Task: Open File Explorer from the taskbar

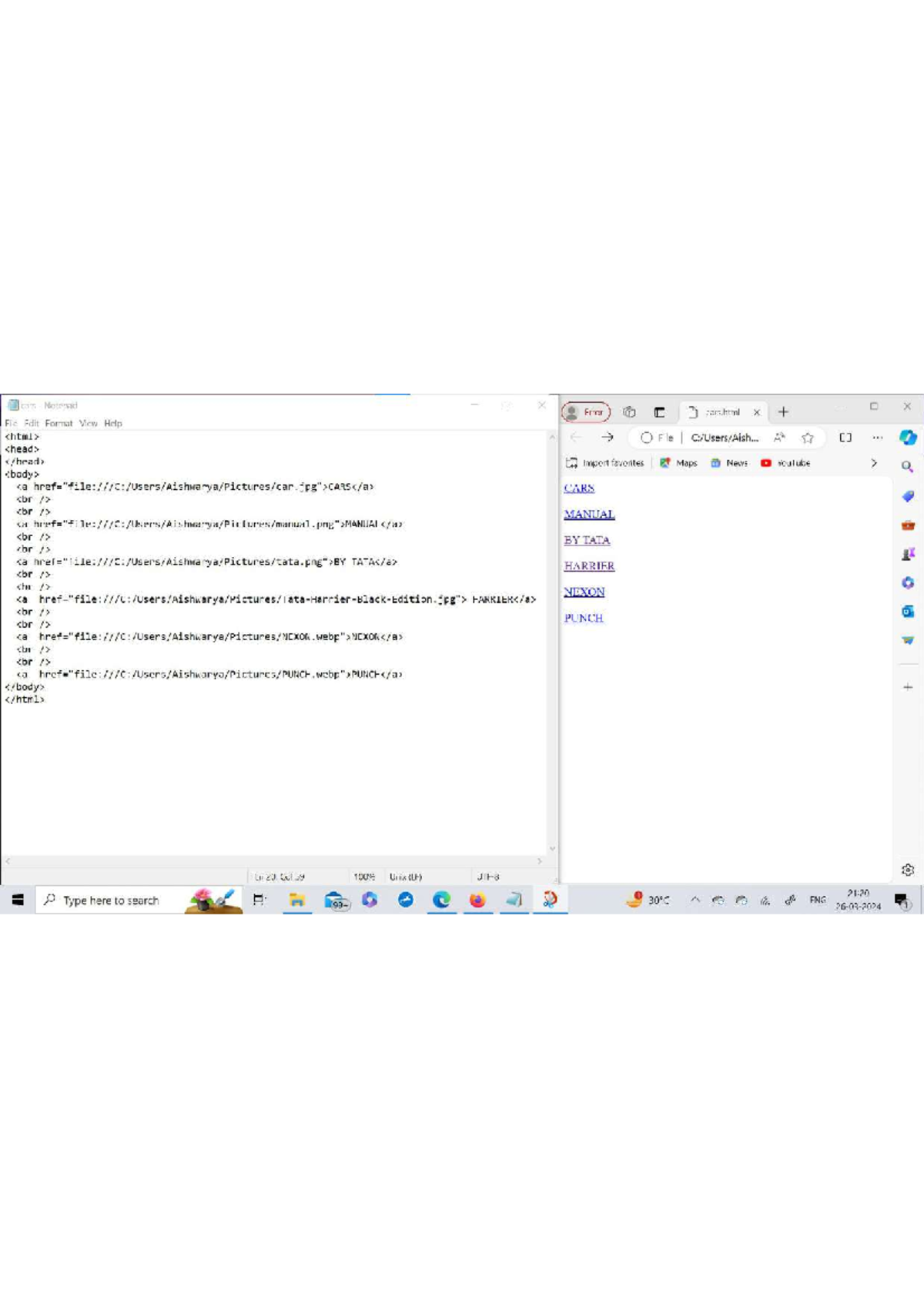Action: click(x=296, y=899)
